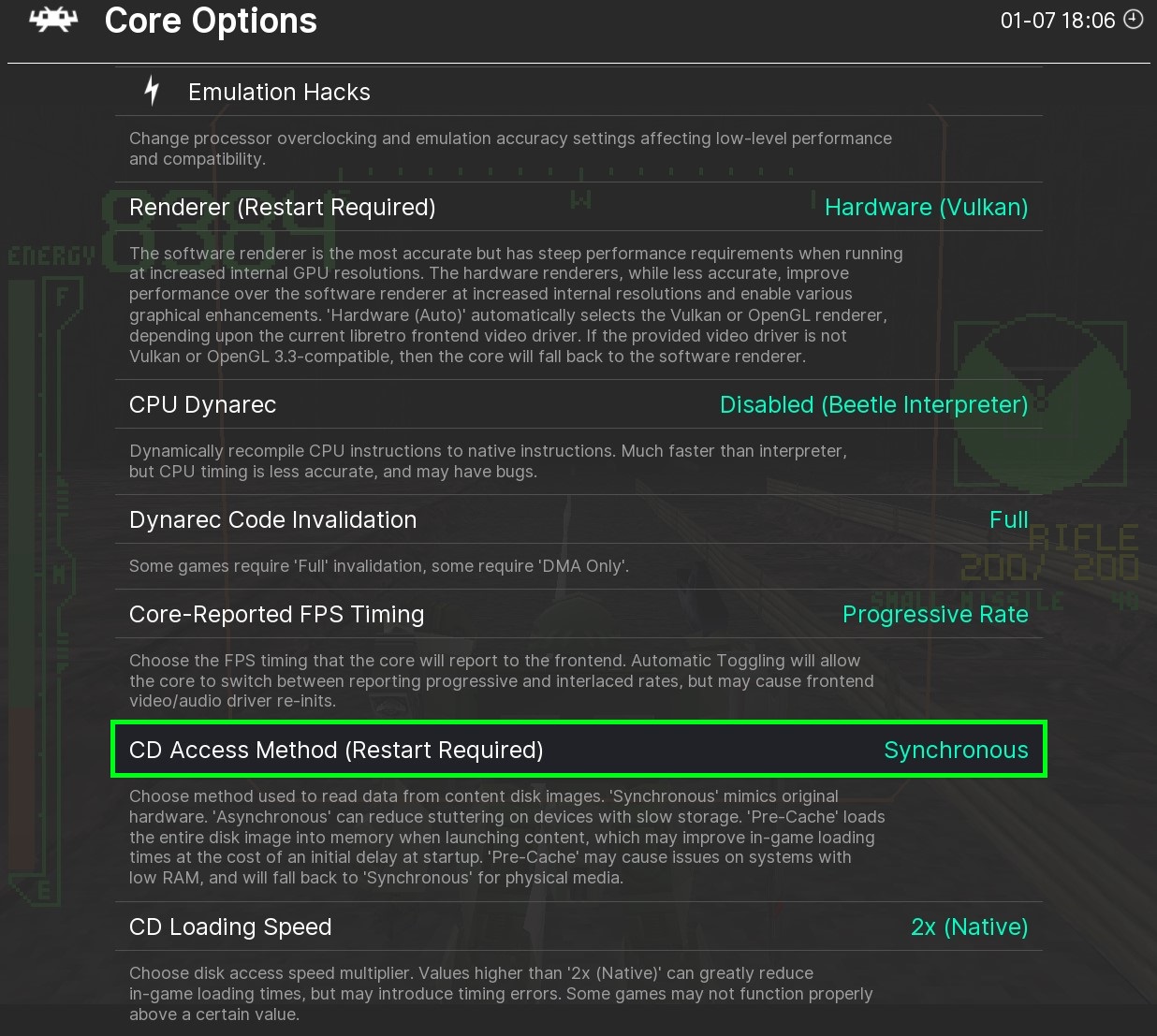Switch the Full invalidation value
1157x1036 pixels.
(x=1008, y=519)
